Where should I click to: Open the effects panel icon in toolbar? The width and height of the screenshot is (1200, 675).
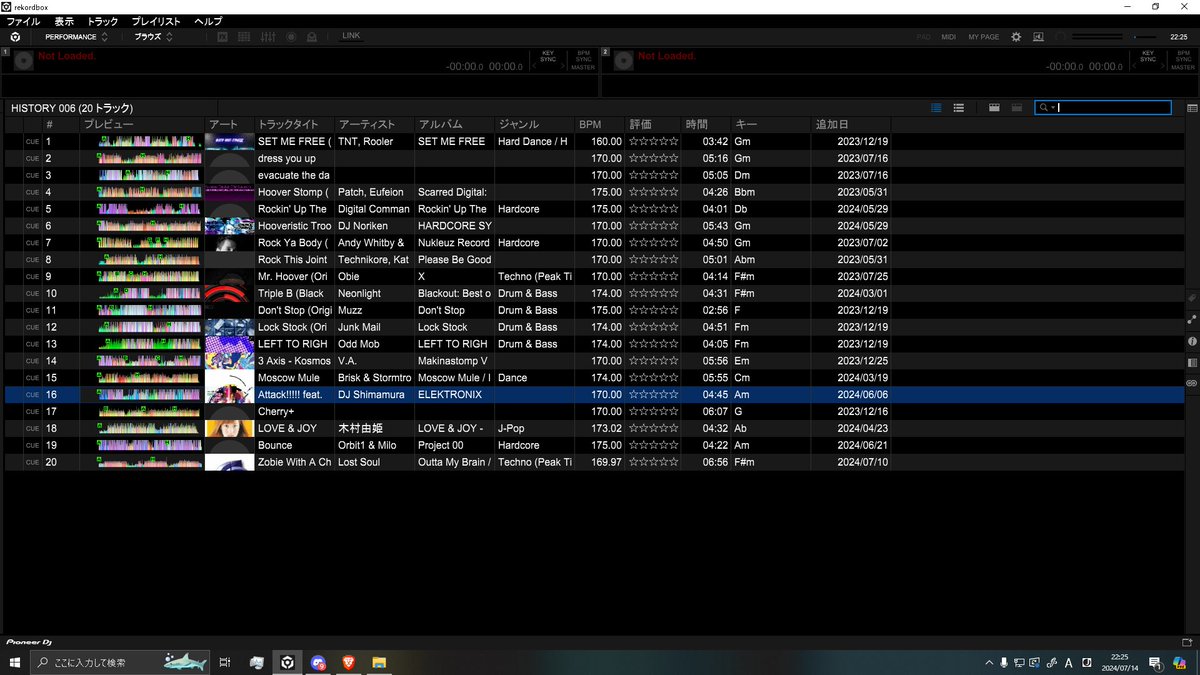[222, 37]
